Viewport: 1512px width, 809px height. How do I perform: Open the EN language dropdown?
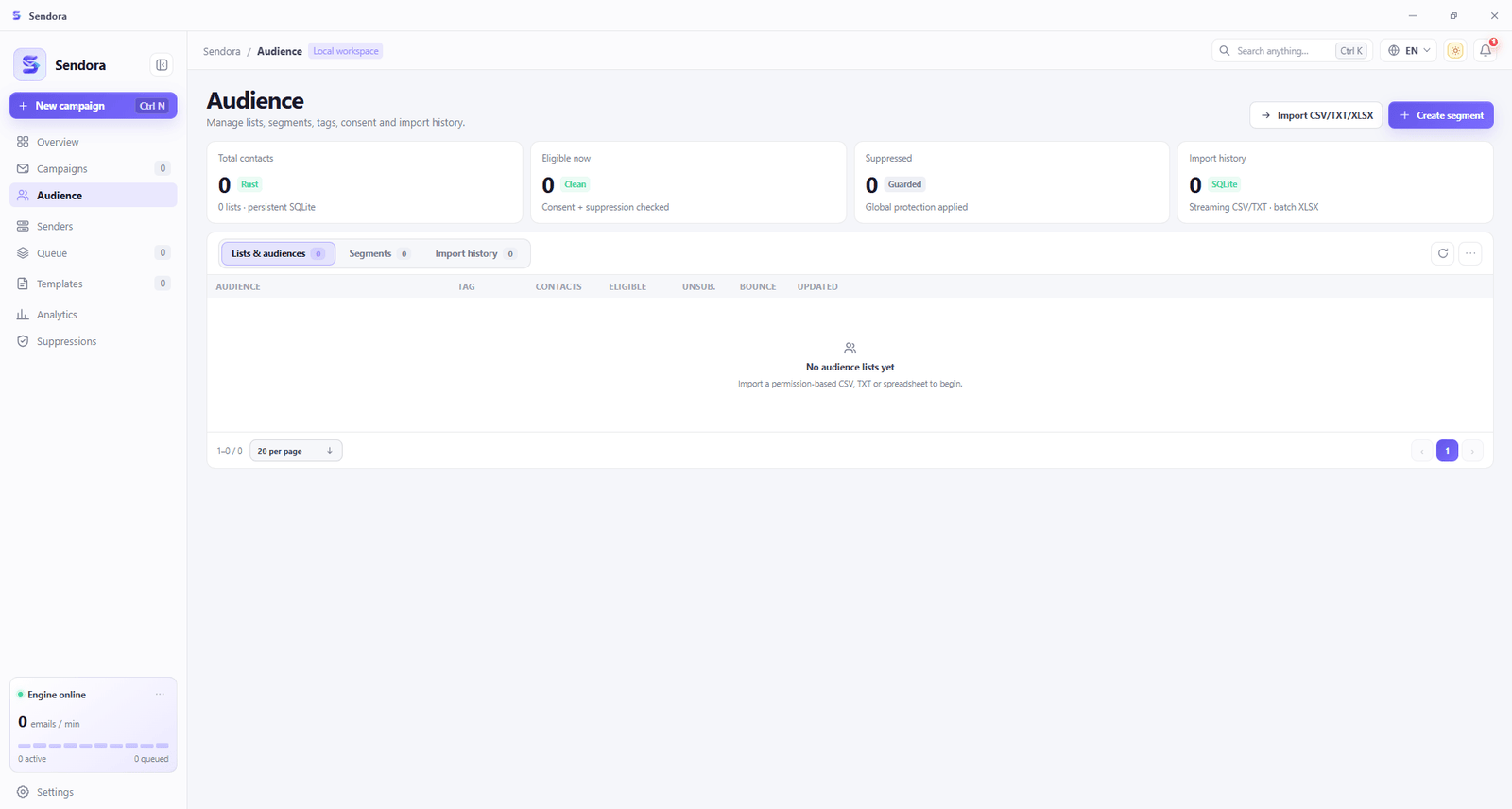coord(1408,51)
